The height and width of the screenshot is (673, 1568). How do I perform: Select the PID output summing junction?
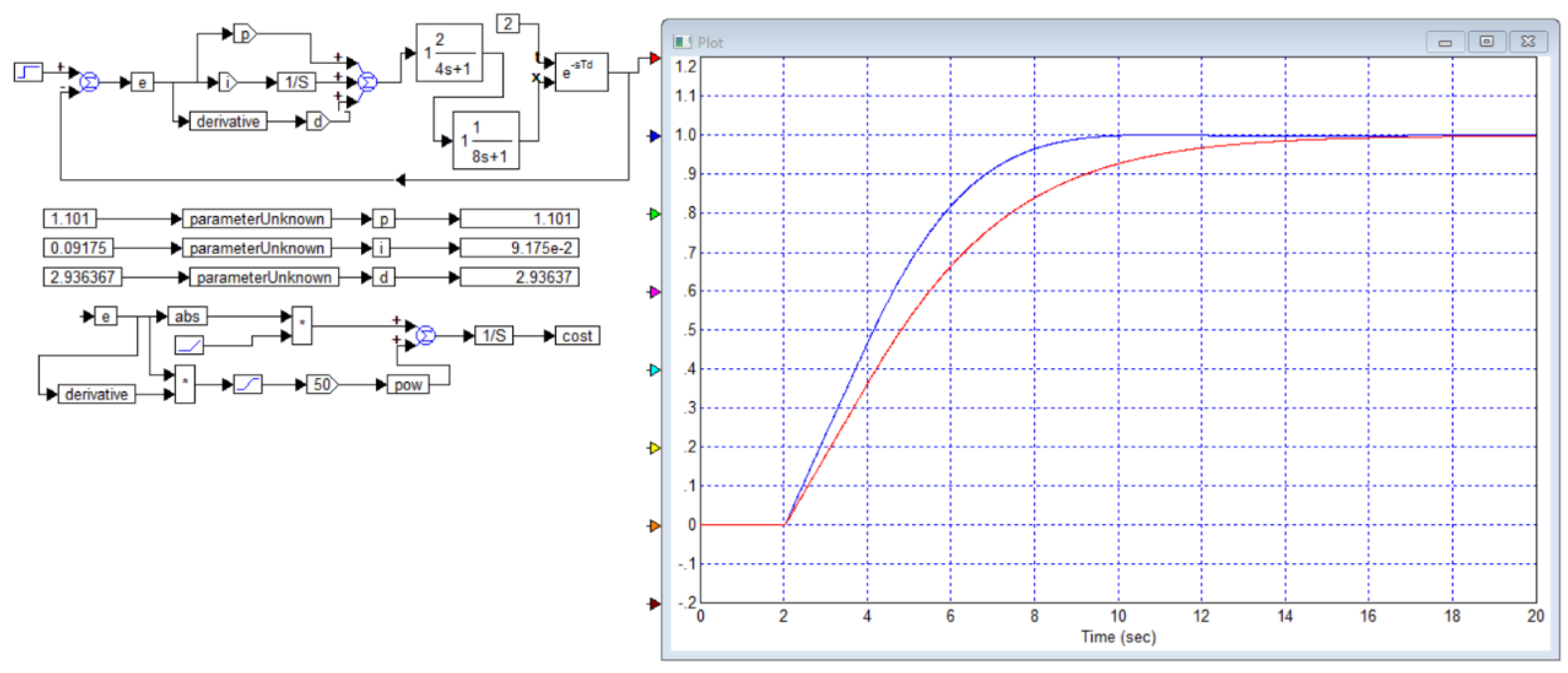tap(367, 81)
